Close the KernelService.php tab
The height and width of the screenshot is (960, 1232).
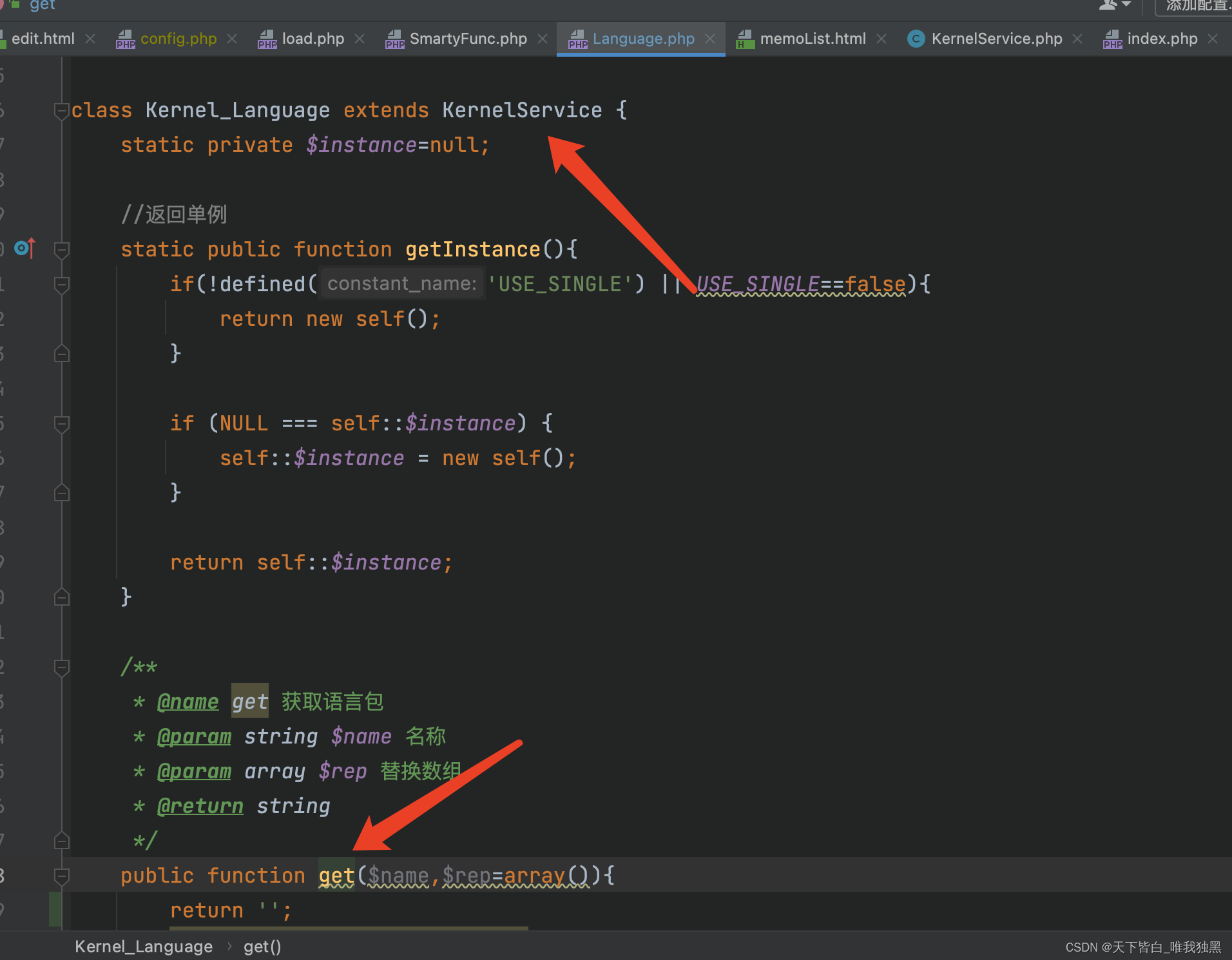[1077, 39]
